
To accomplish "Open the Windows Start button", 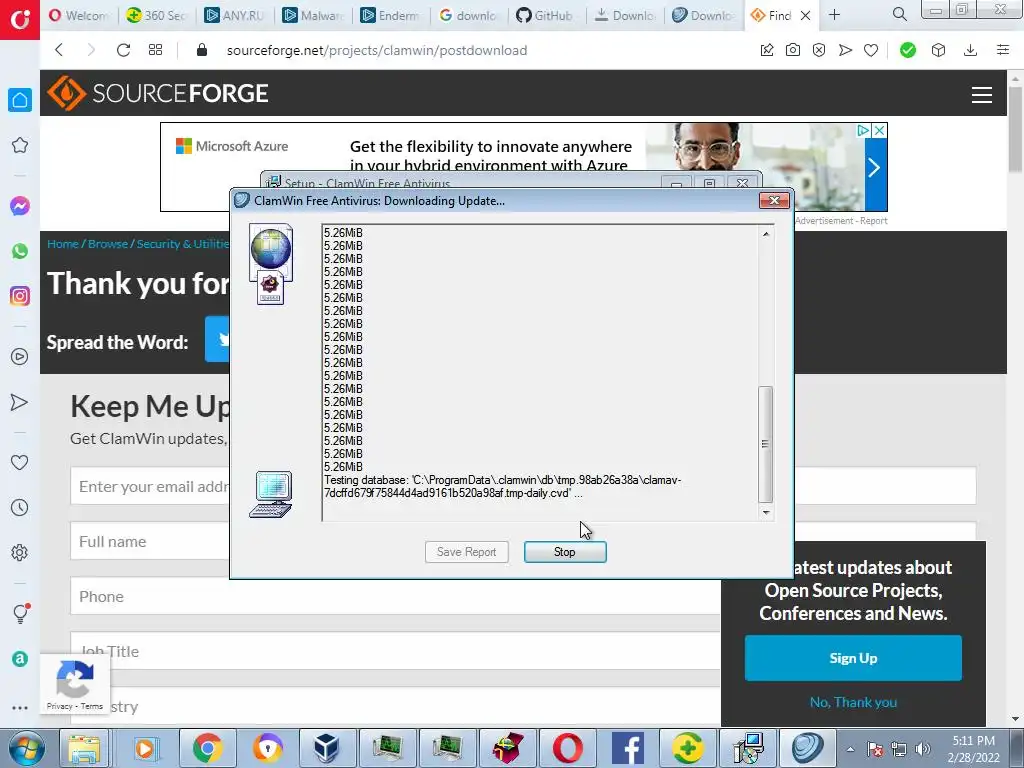I will 26,748.
